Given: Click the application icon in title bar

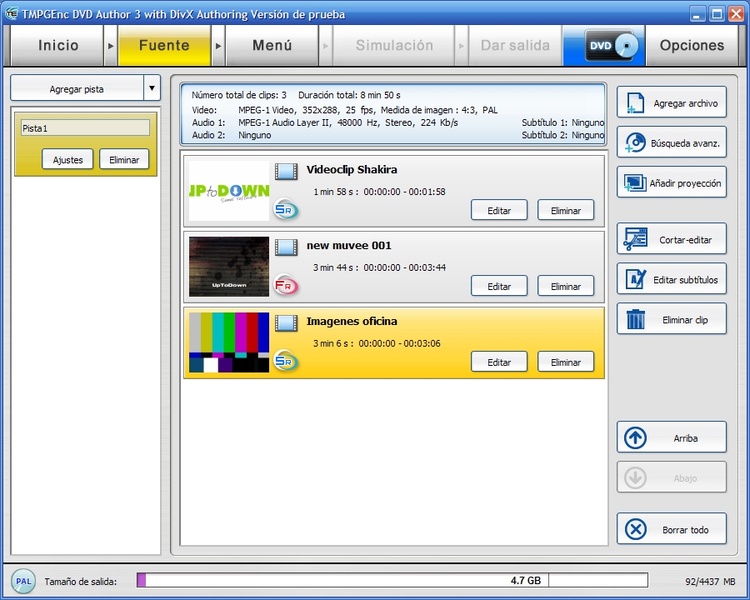Looking at the screenshot, I should 11,13.
